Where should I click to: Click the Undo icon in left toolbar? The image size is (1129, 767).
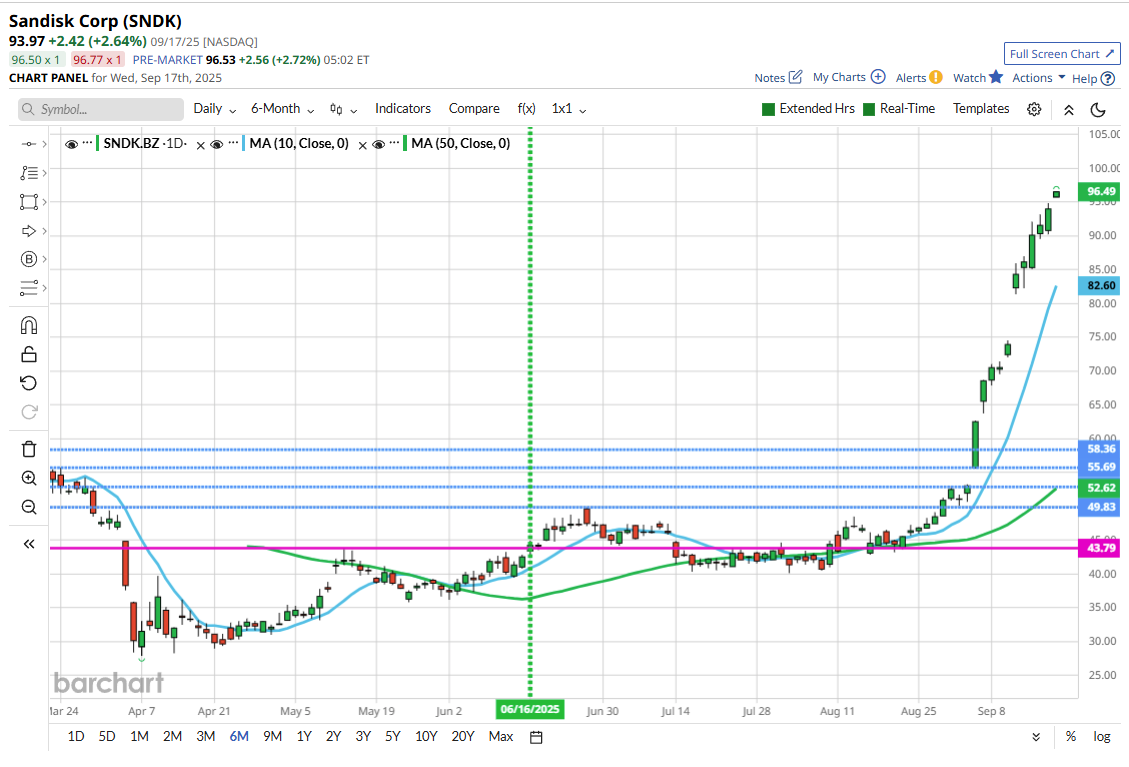(29, 382)
